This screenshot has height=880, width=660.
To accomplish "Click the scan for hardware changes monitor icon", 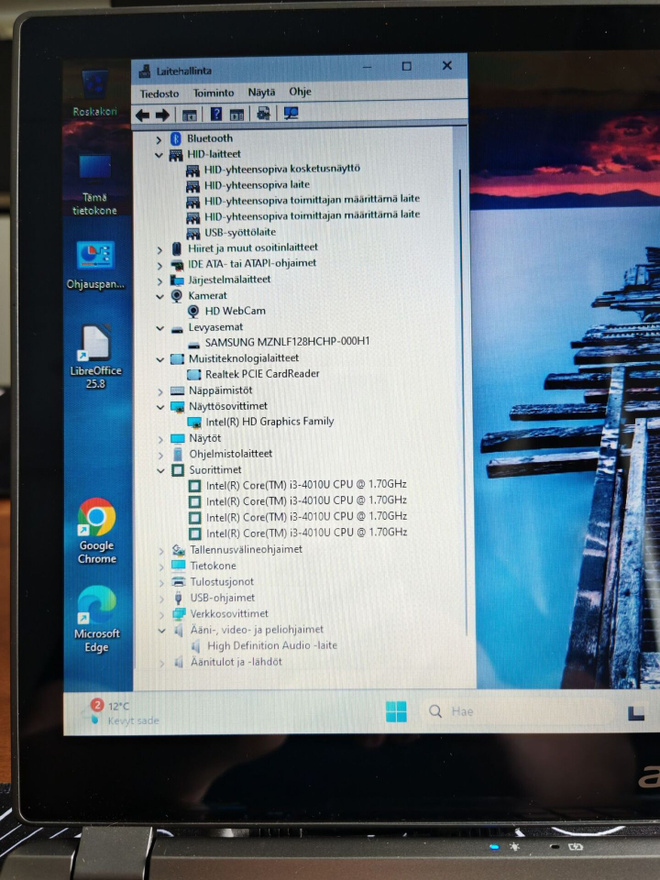I will [x=291, y=113].
